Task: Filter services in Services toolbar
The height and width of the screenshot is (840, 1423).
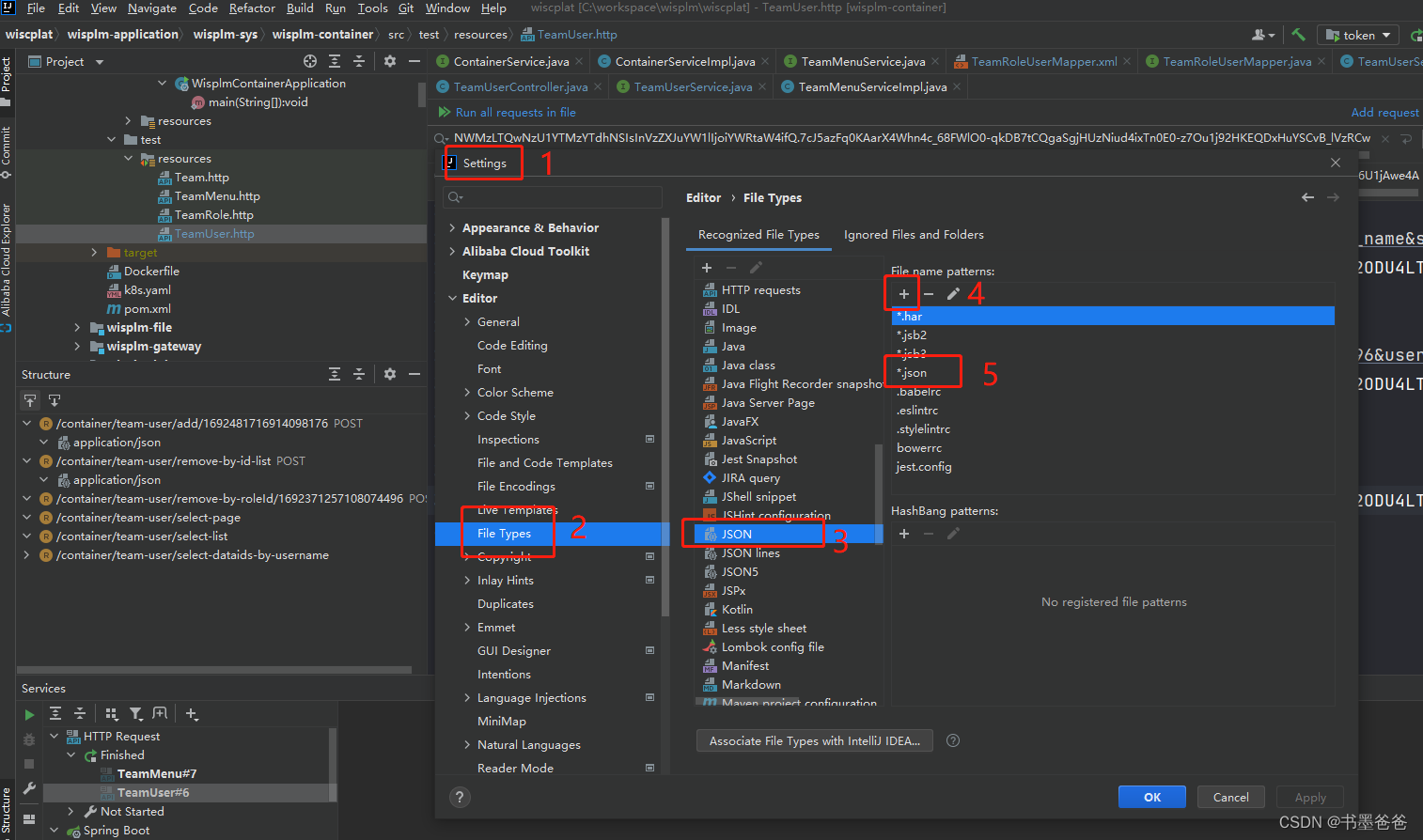Action: coord(136,714)
